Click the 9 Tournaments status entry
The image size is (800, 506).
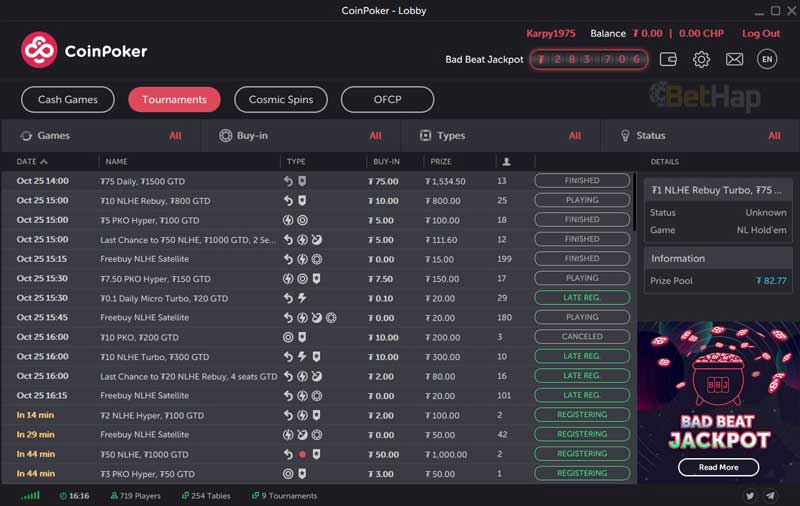coord(284,496)
